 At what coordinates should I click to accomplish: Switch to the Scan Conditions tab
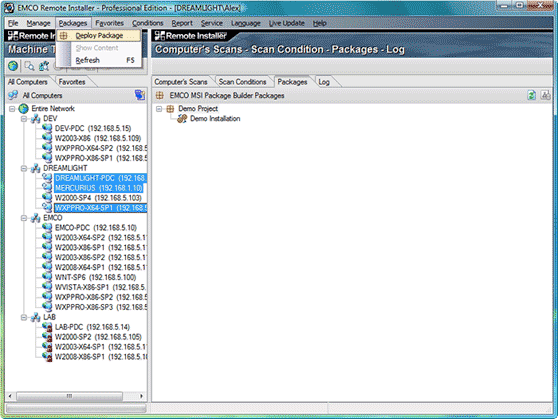(x=242, y=82)
